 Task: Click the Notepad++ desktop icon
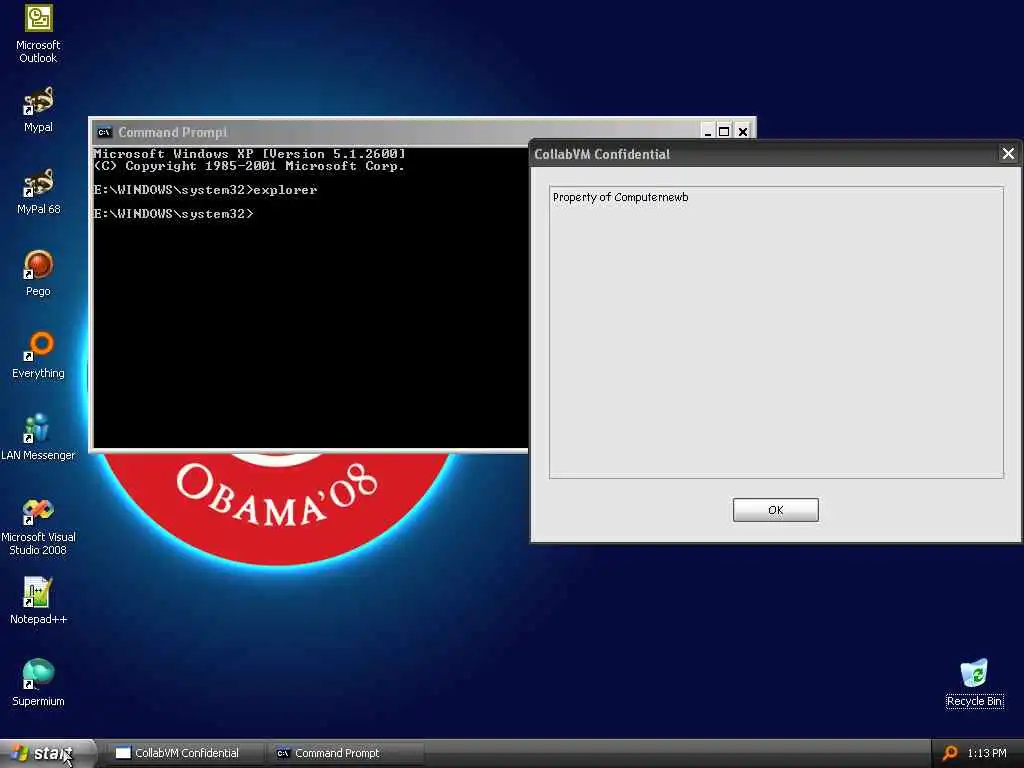[x=38, y=601]
